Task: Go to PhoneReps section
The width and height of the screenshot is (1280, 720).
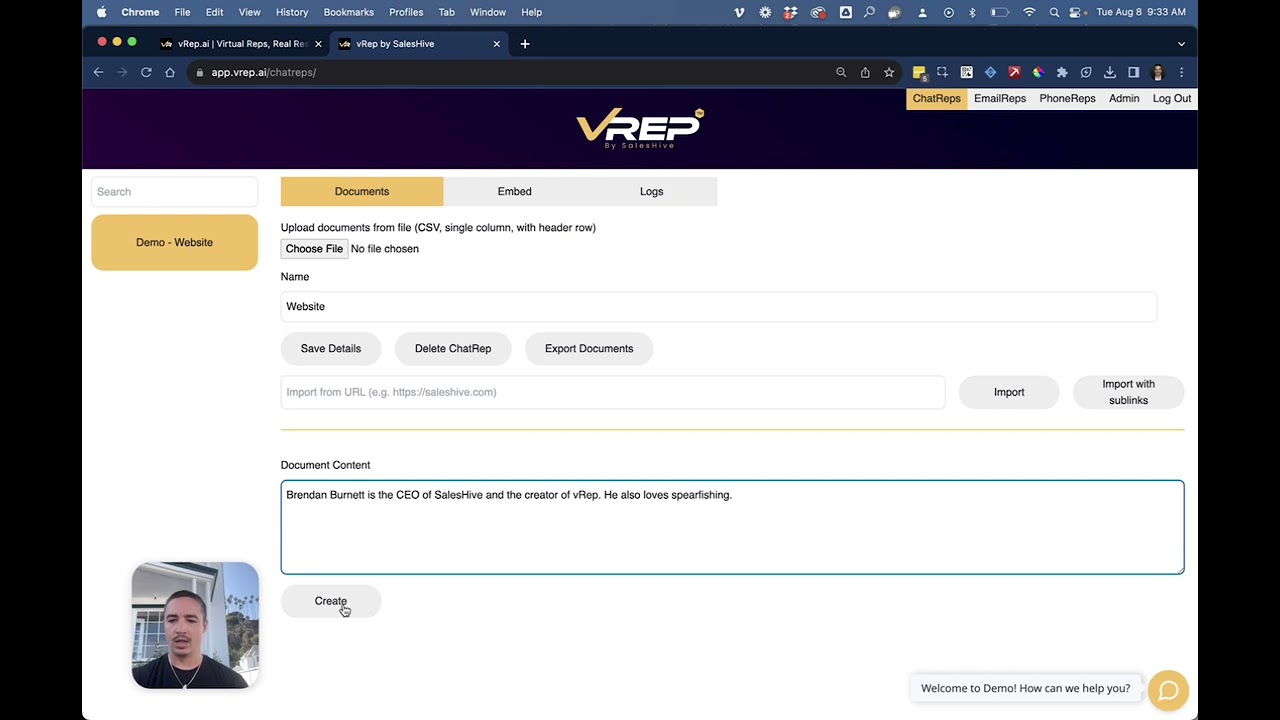Action: click(1067, 98)
